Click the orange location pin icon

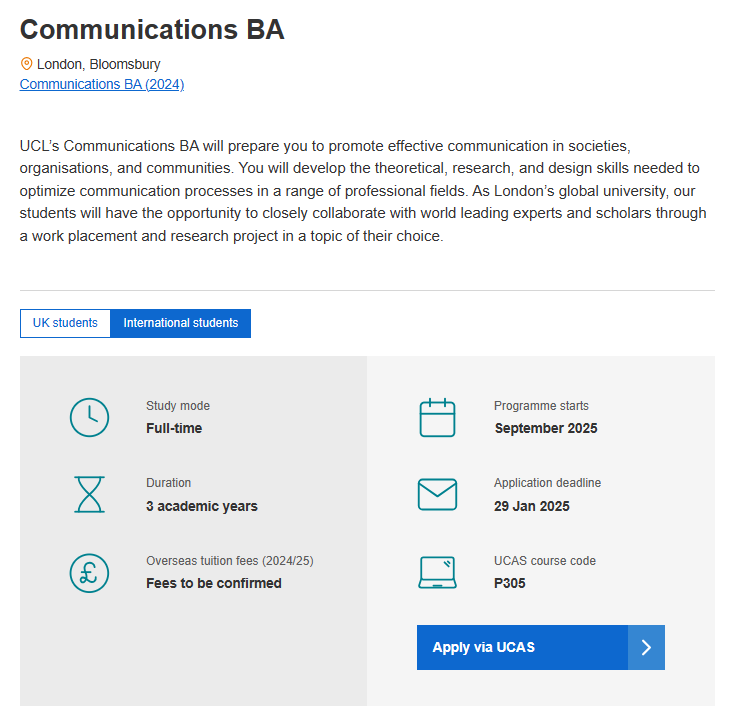pyautogui.click(x=27, y=64)
